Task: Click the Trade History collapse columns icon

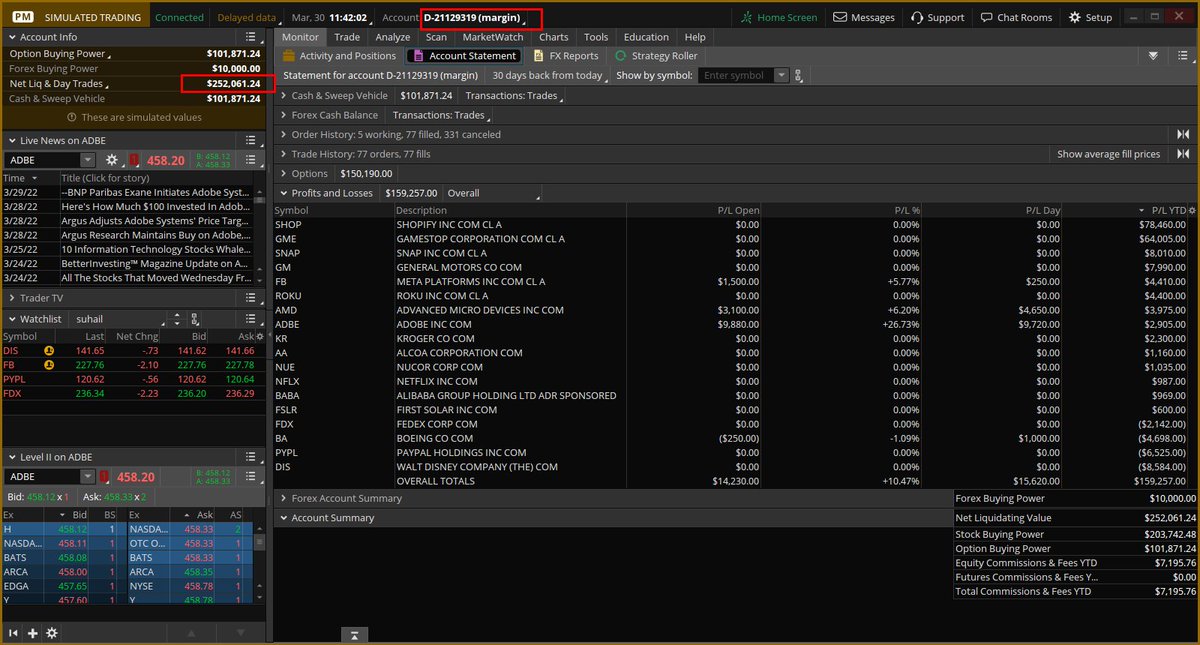Action: point(1183,154)
